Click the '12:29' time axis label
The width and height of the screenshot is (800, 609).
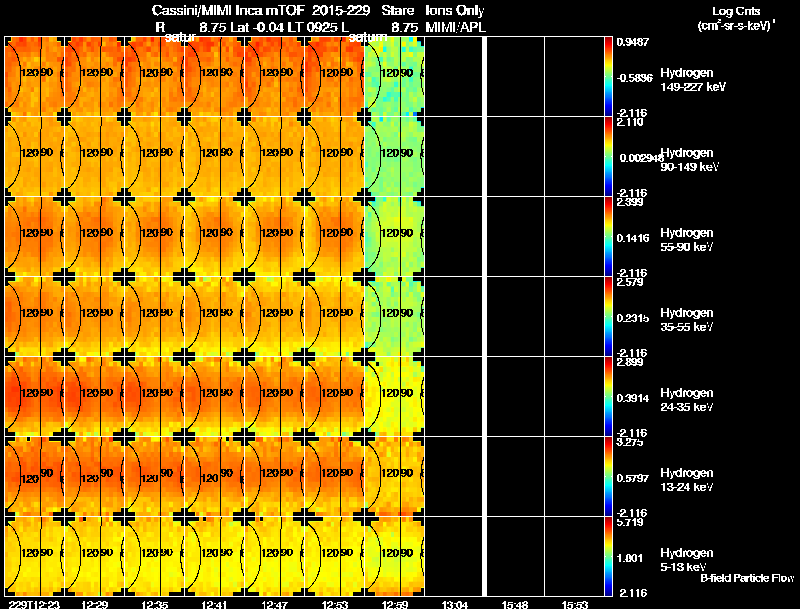coord(94,604)
